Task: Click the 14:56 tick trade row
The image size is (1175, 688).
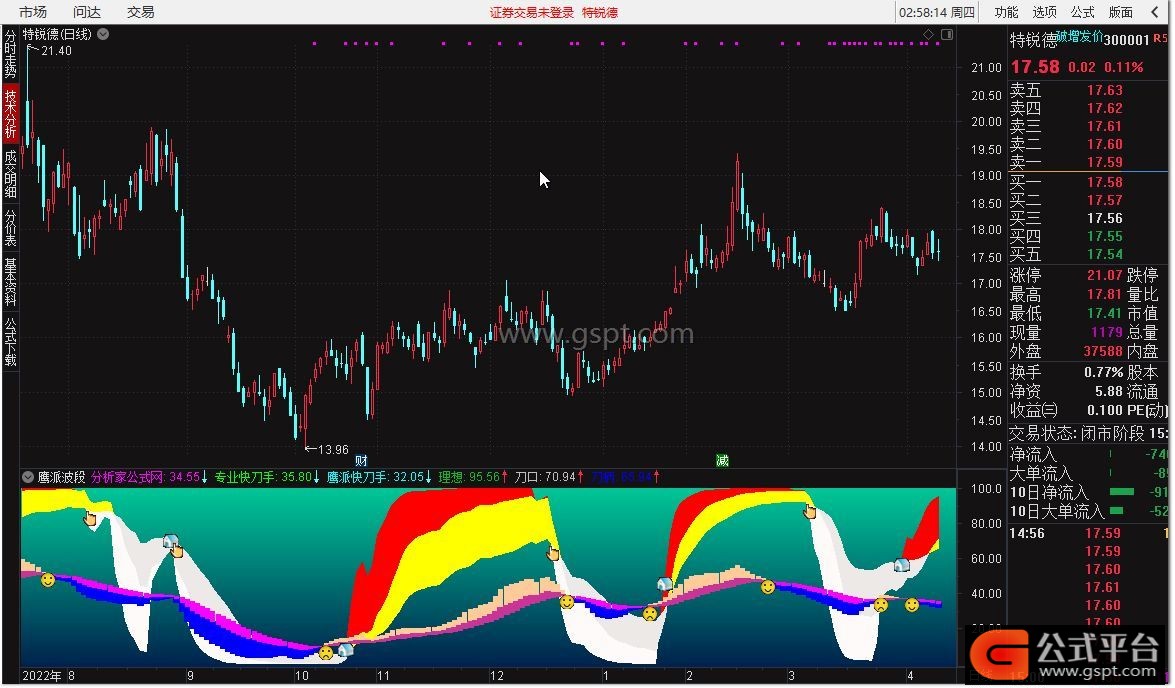Action: coord(1088,533)
